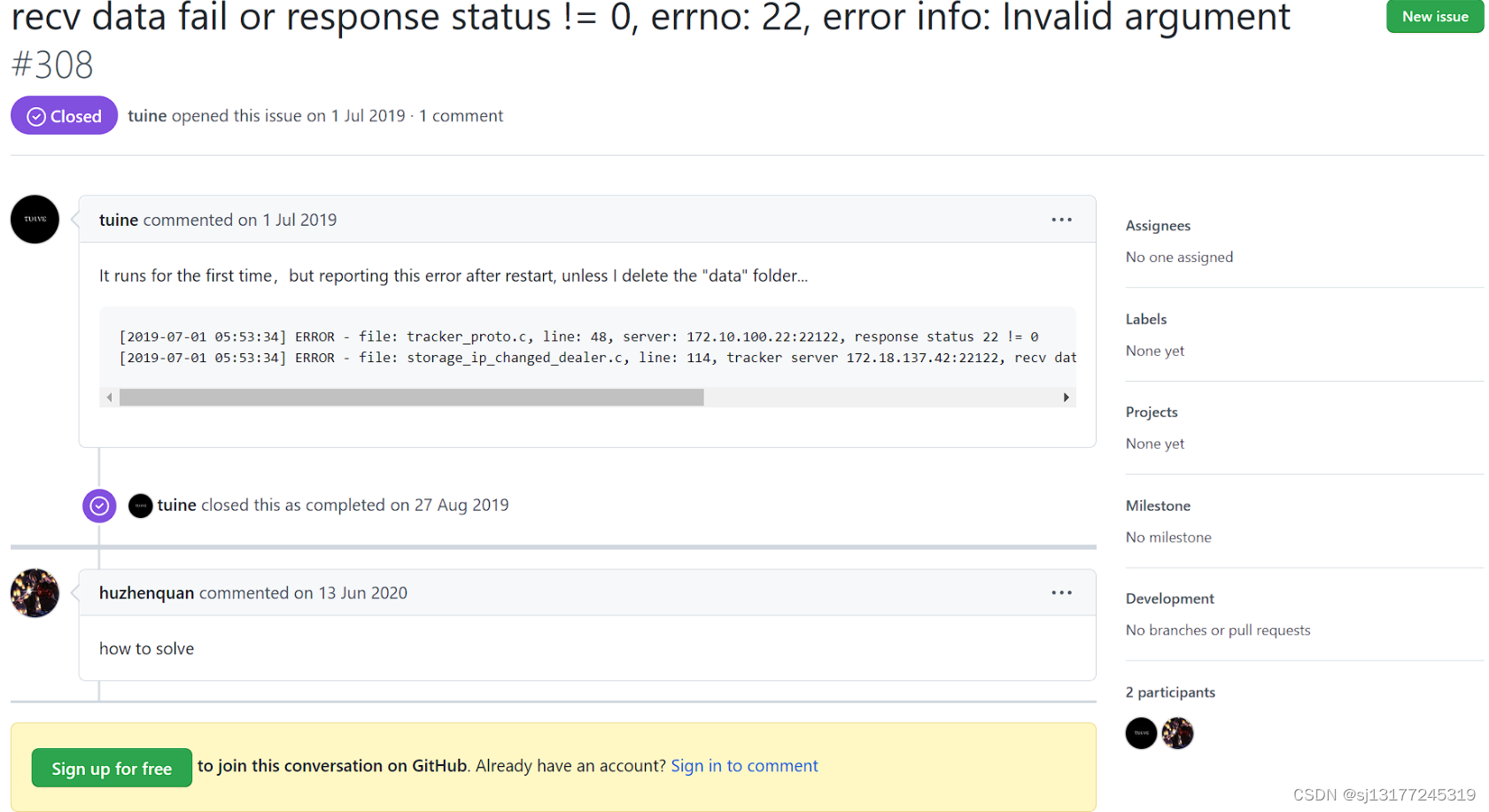
Task: Click the green Sign up for free button
Action: click(111, 767)
